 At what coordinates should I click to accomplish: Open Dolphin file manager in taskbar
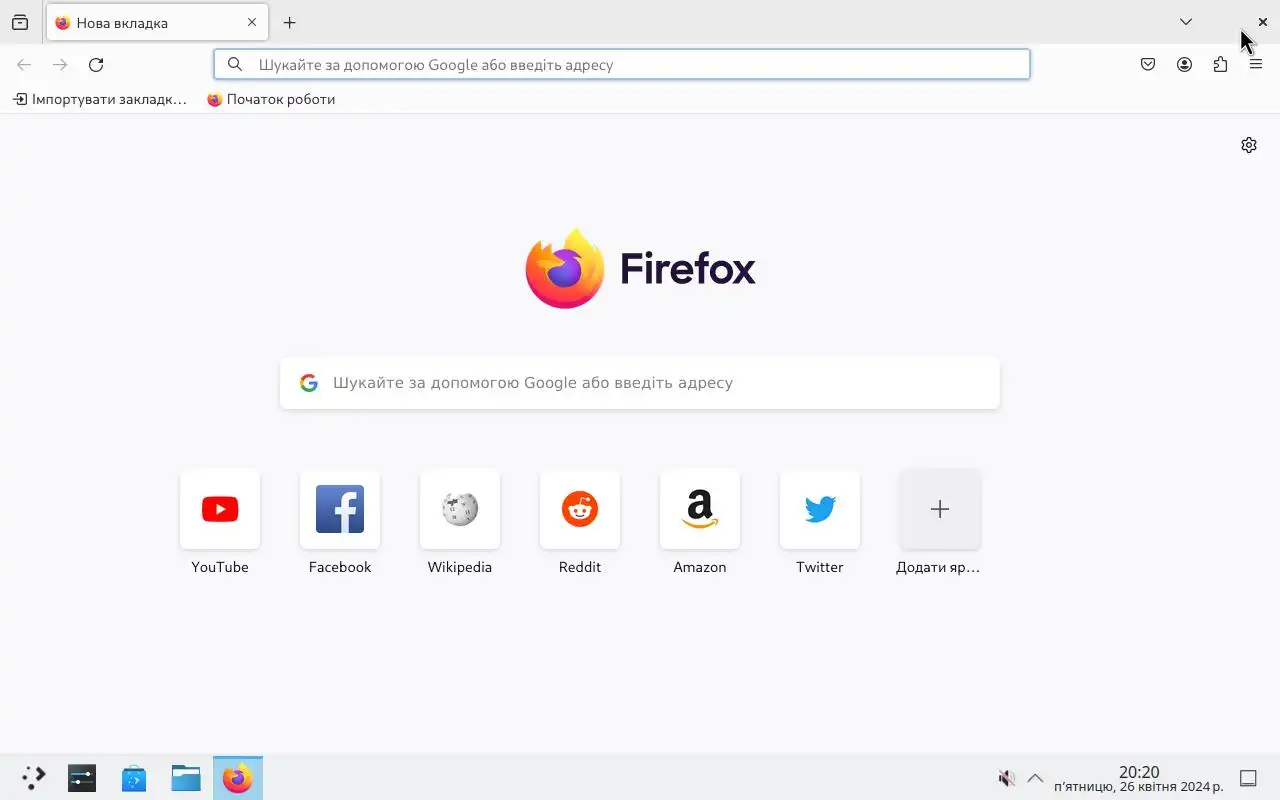coord(186,778)
